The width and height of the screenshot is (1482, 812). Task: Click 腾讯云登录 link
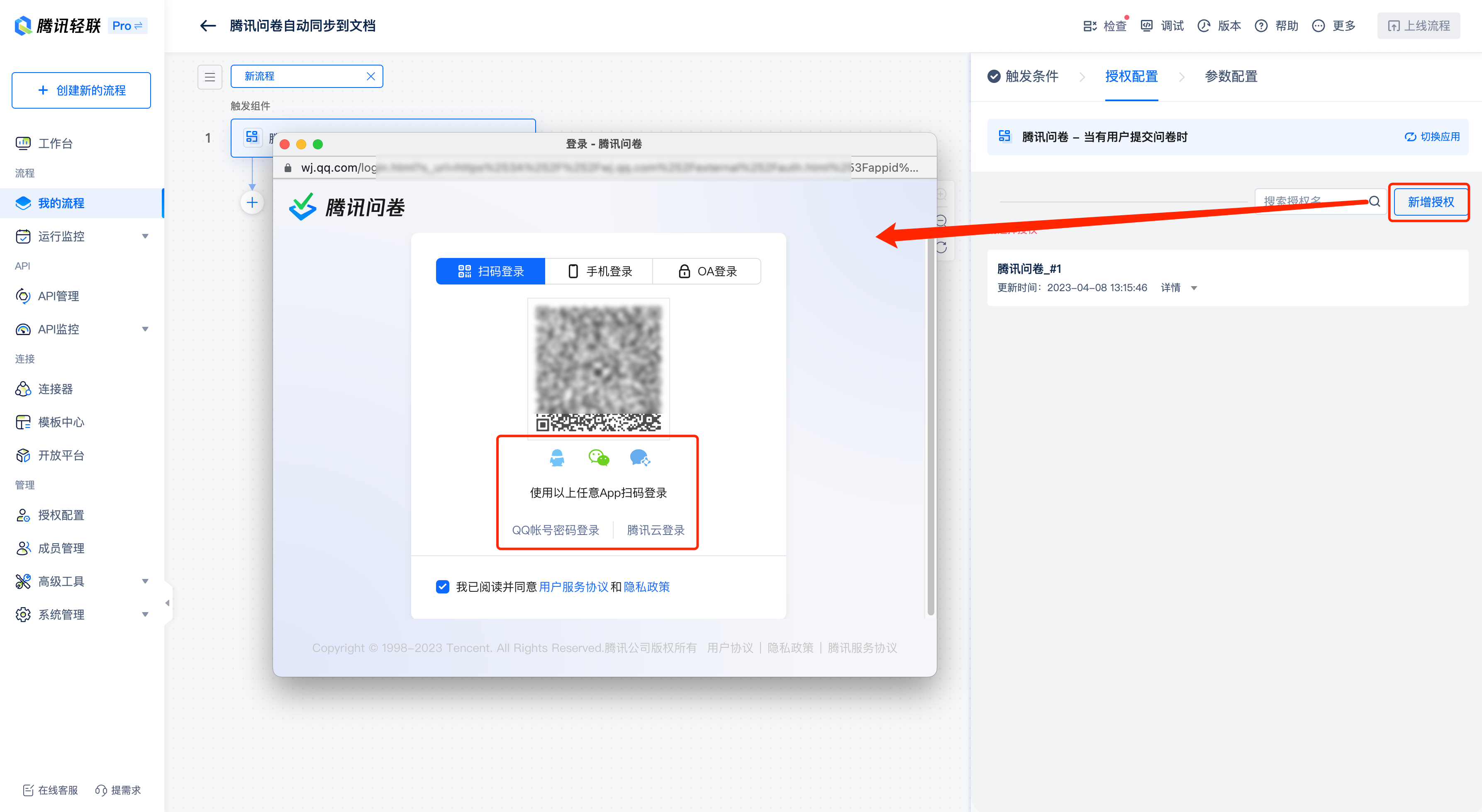click(655, 530)
